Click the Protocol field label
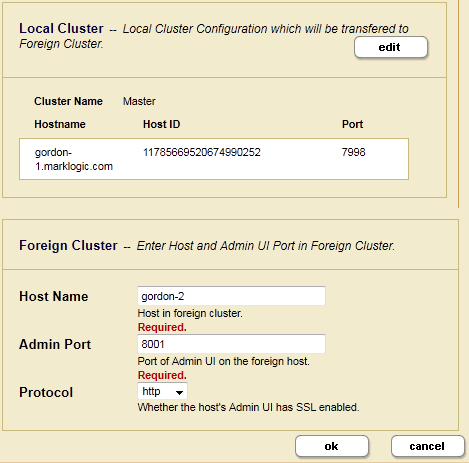This screenshot has width=469, height=463. pos(46,392)
